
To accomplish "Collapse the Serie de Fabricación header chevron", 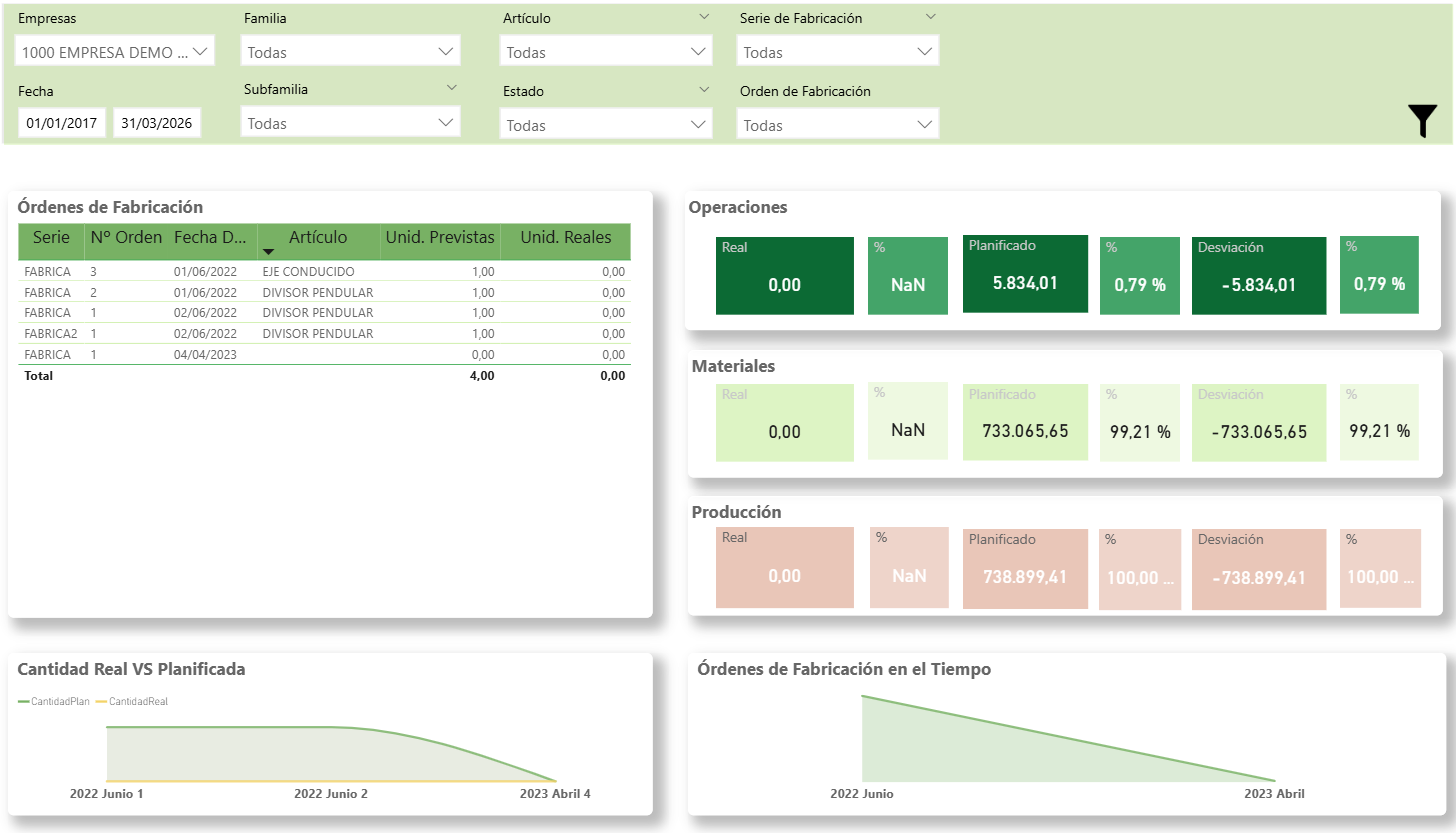I will 930,17.
